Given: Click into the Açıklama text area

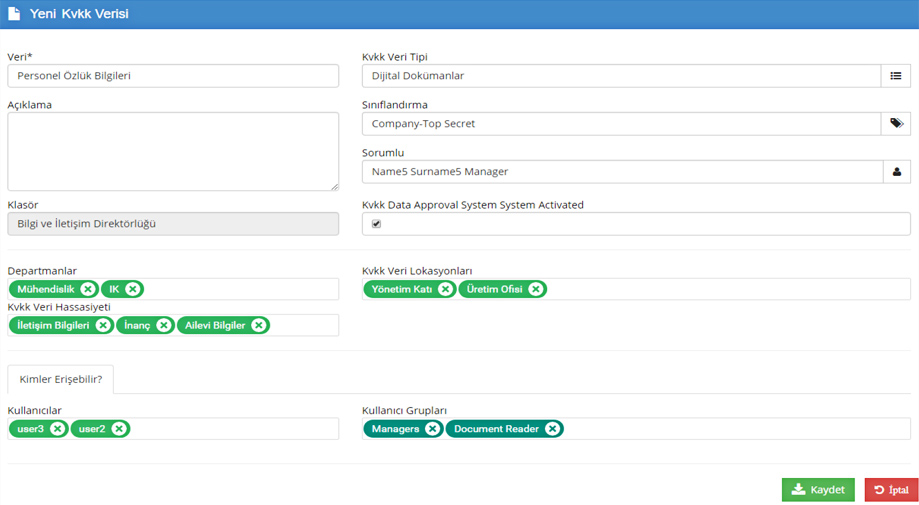Looking at the screenshot, I should click(173, 151).
